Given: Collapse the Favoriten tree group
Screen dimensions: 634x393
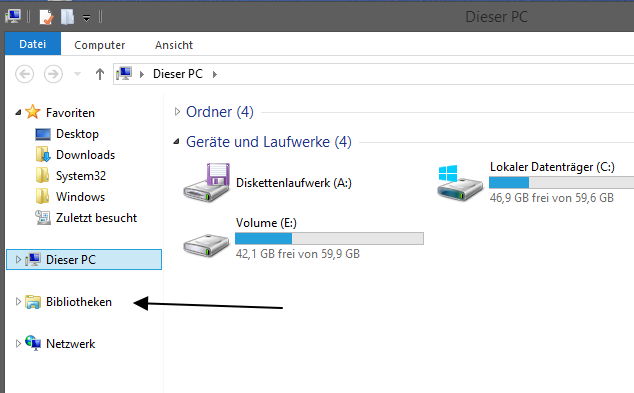Looking at the screenshot, I should [18, 112].
